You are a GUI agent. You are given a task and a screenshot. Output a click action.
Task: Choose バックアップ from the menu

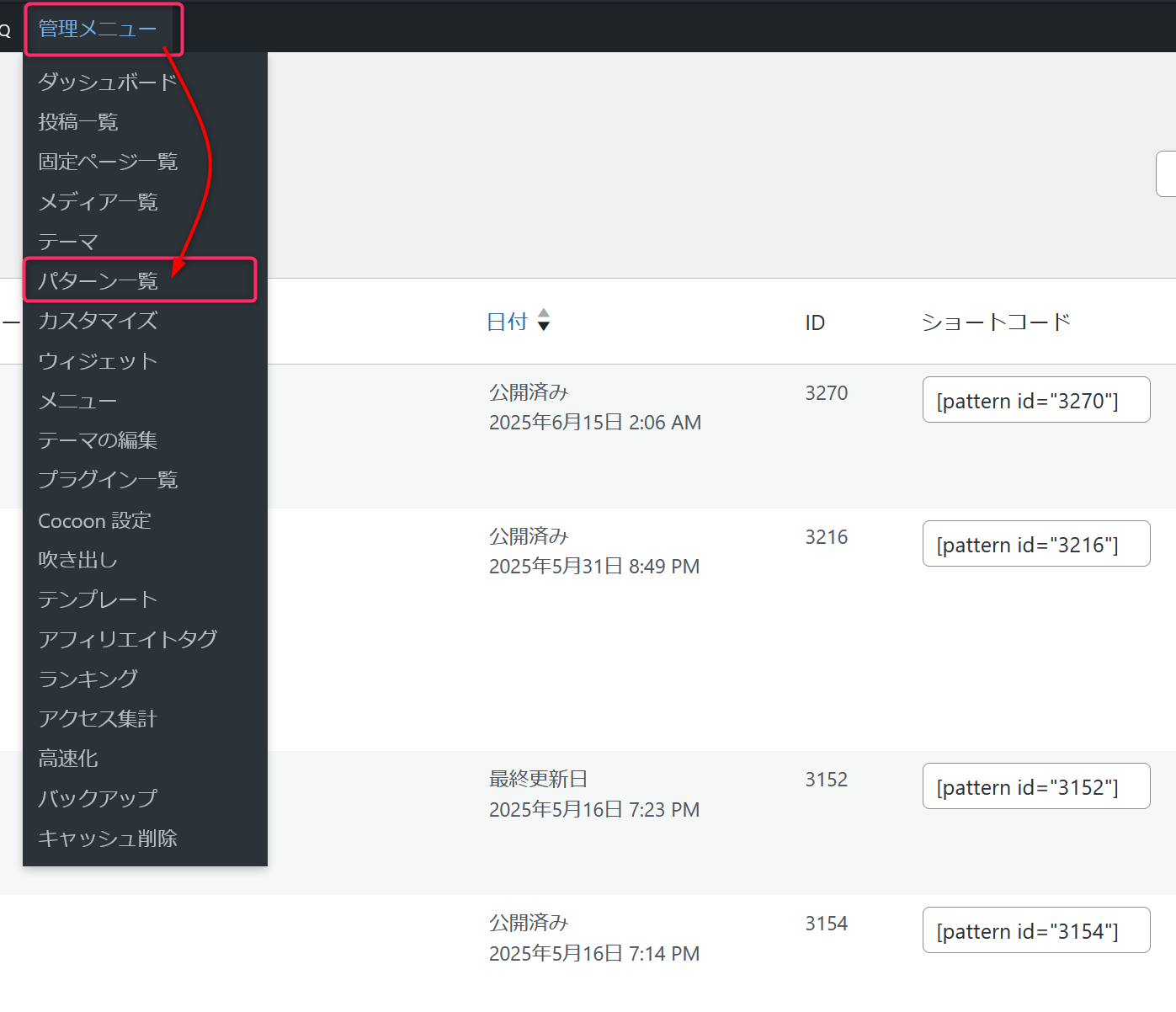98,798
